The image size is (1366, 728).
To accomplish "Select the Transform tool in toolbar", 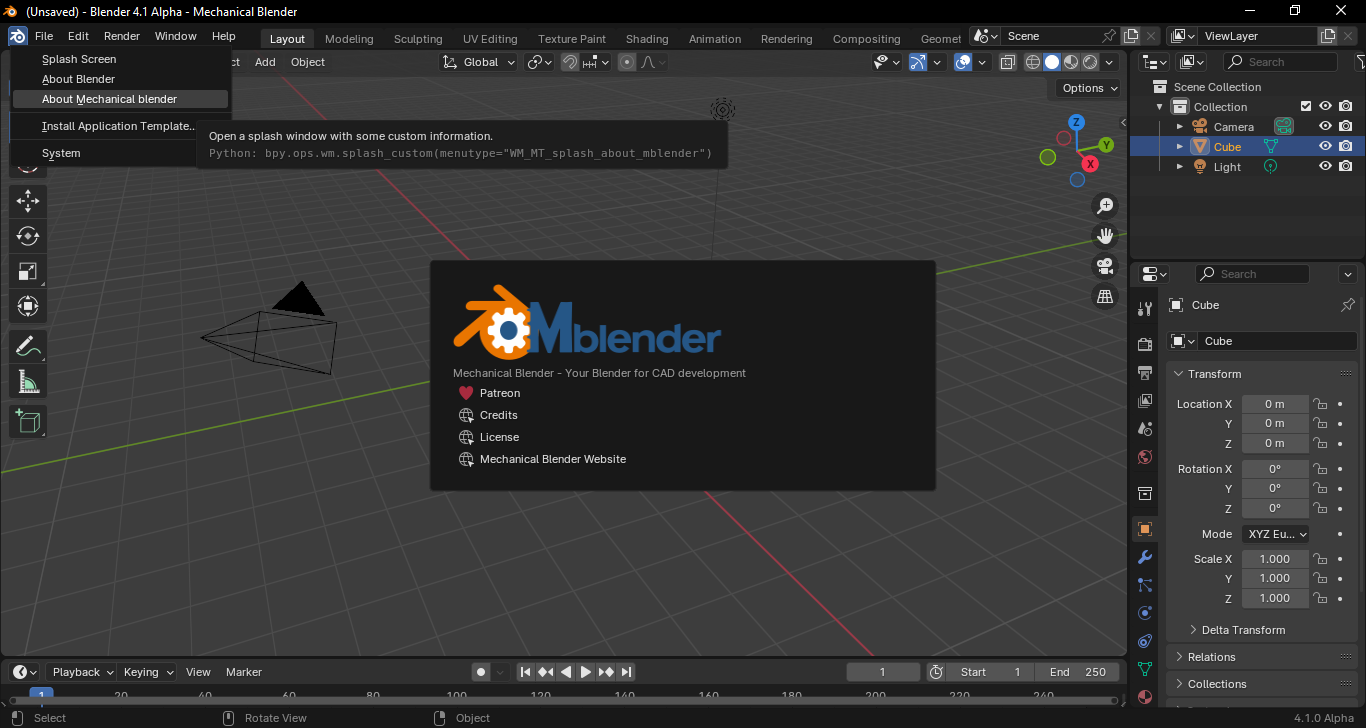I will (28, 306).
